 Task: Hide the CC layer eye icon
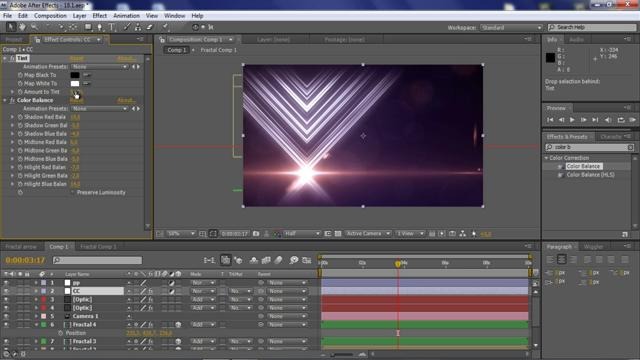click(x=6, y=291)
